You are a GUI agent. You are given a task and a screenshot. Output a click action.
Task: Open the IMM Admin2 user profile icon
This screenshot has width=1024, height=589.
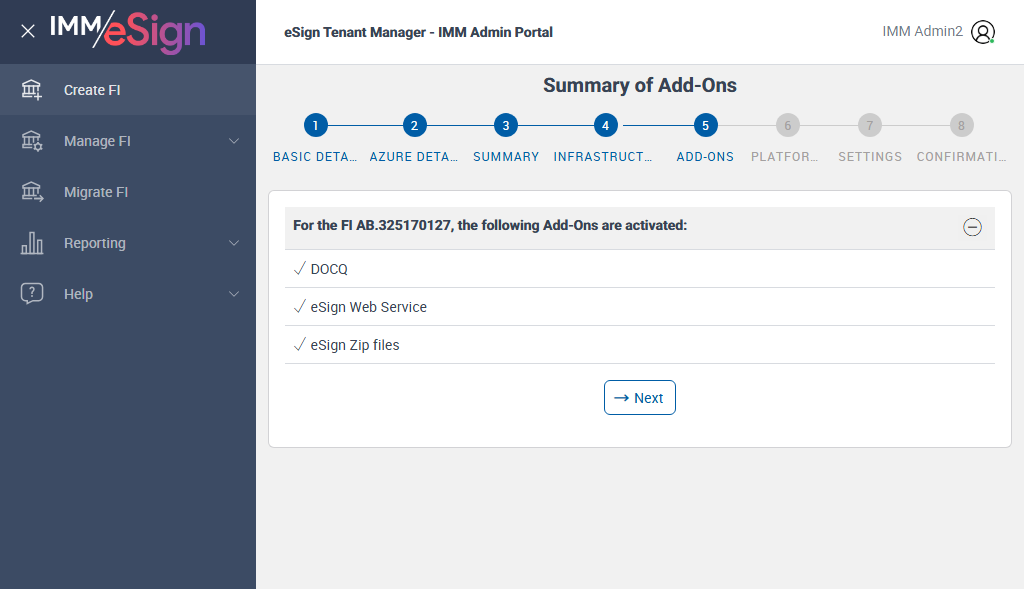(983, 32)
